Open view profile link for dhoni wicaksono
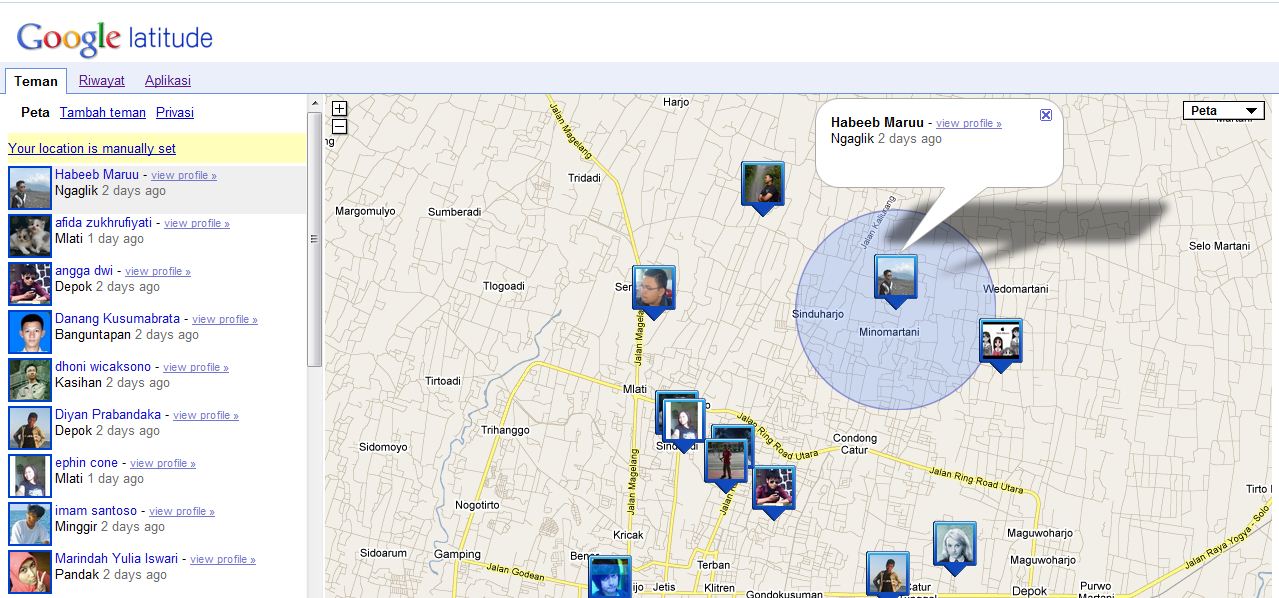This screenshot has height=598, width=1279. 196,368
